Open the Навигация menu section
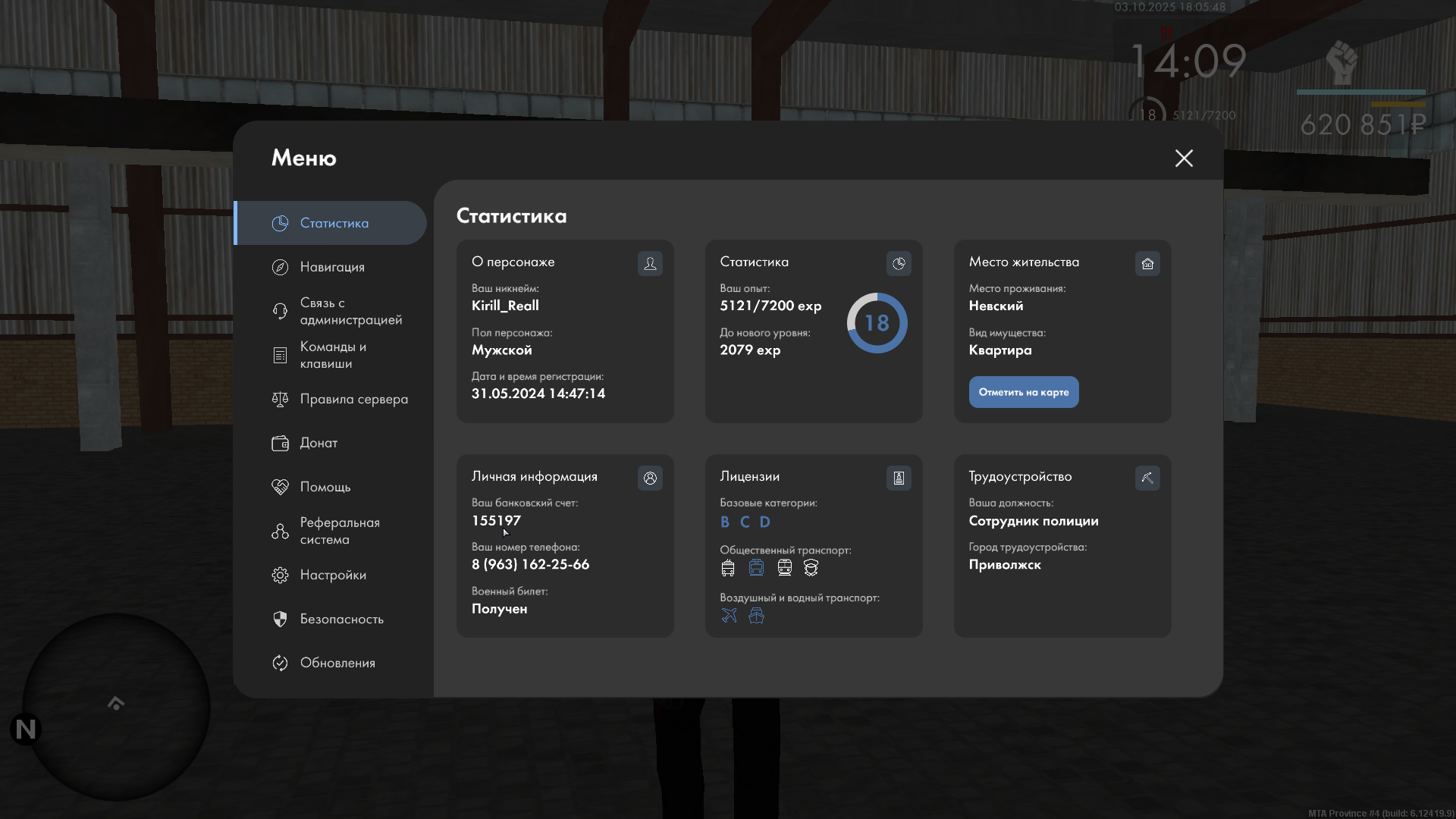 pos(332,267)
